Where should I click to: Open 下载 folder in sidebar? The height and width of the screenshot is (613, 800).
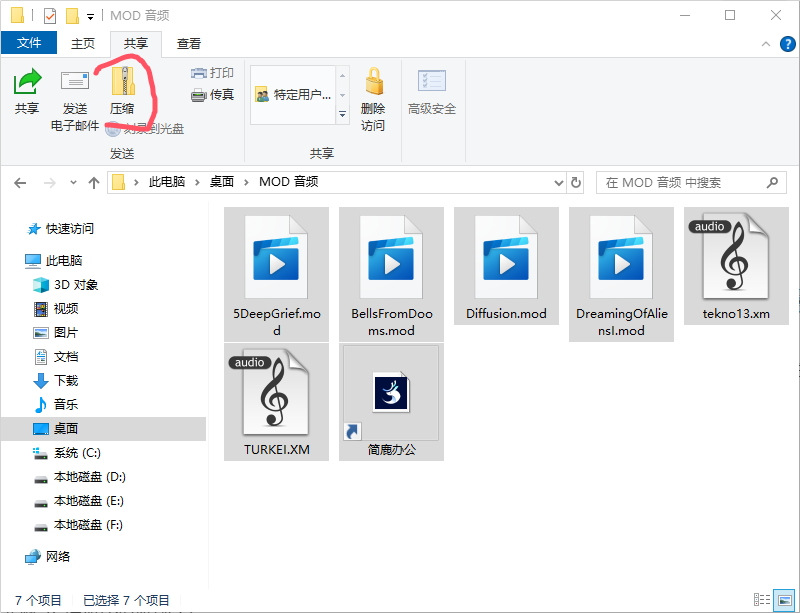click(56, 381)
